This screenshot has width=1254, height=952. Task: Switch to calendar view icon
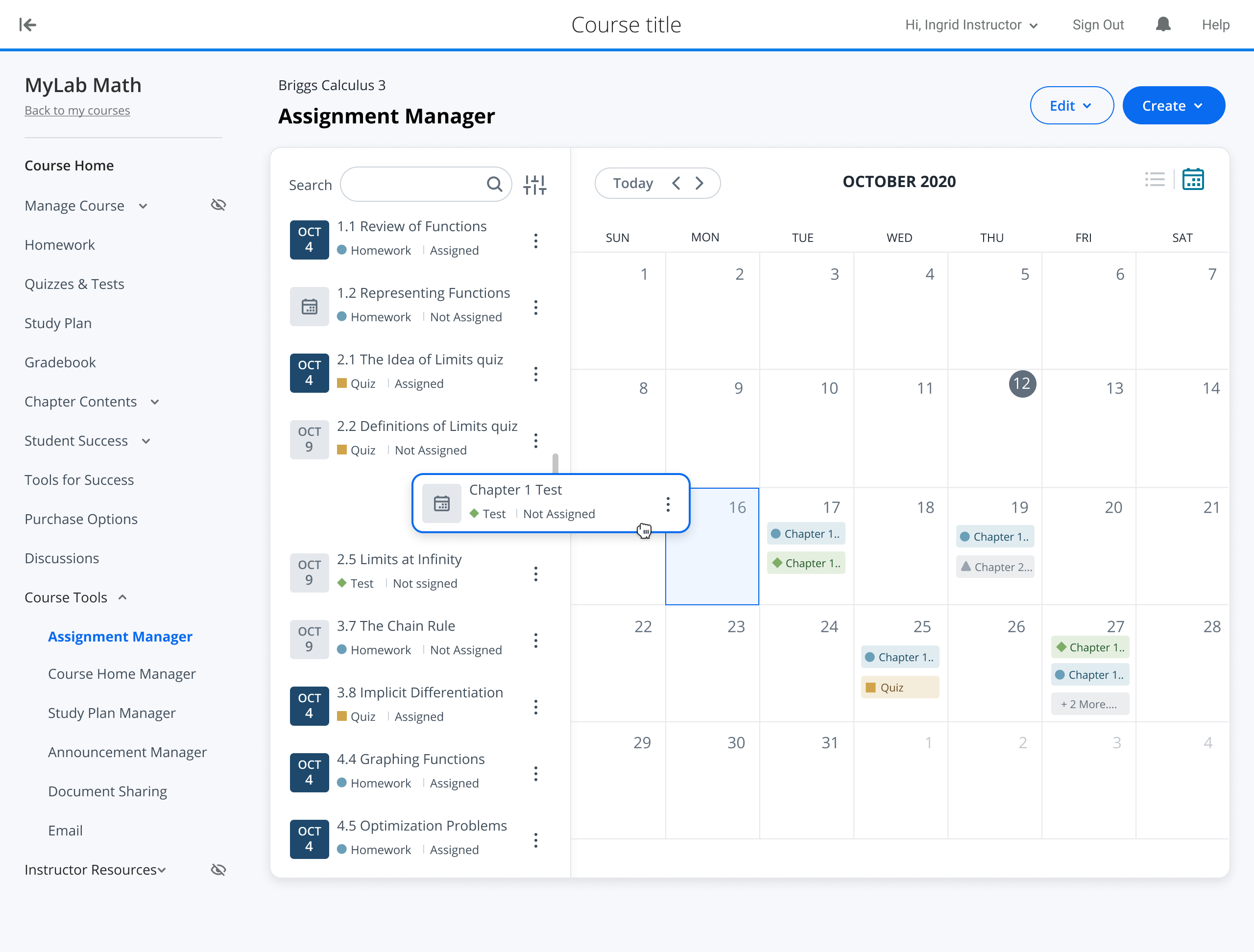(1193, 180)
